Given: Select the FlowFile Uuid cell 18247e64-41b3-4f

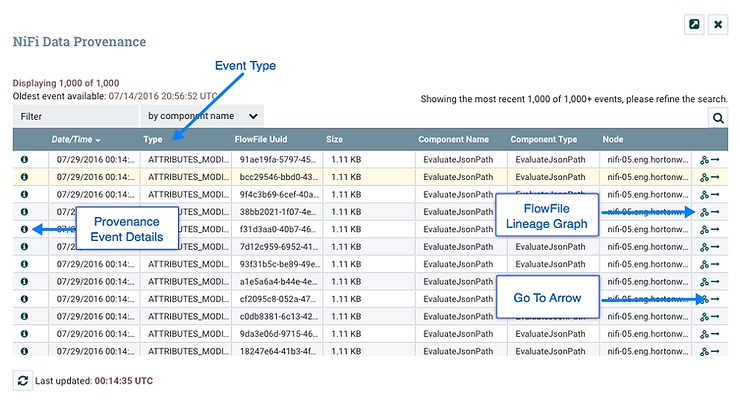Looking at the screenshot, I should pyautogui.click(x=278, y=351).
